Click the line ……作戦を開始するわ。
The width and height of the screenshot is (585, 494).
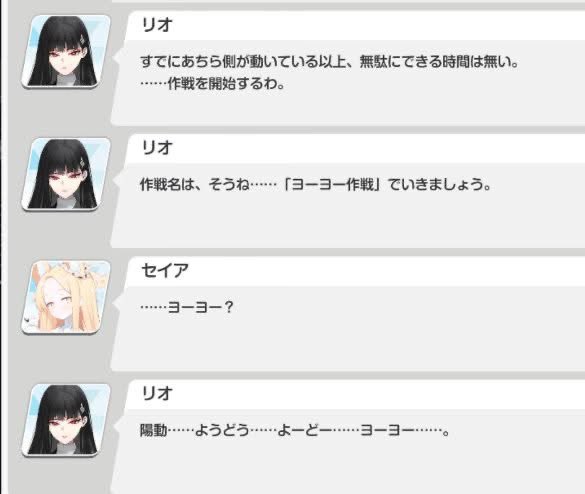213,84
